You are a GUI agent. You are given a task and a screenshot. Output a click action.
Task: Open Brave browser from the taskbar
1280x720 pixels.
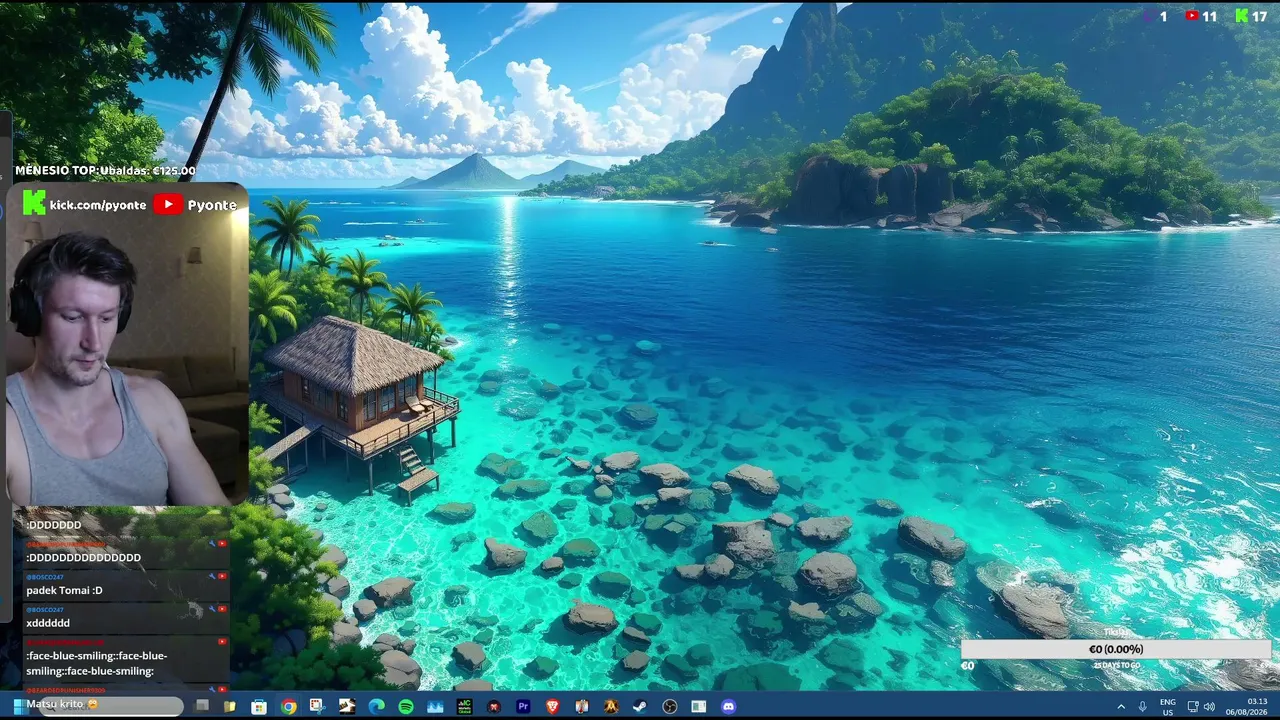552,706
